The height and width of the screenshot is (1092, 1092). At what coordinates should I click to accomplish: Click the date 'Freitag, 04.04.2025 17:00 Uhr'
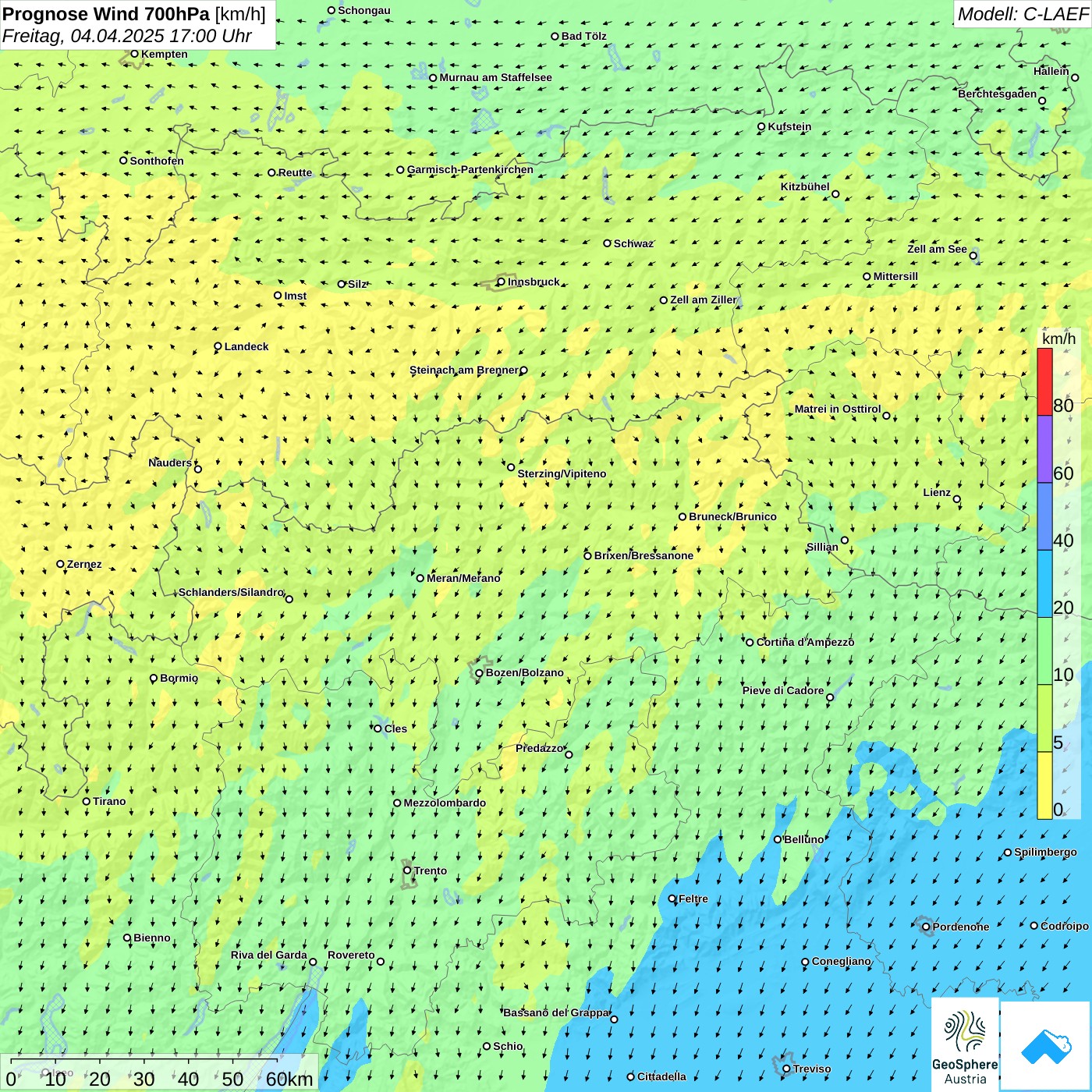click(126, 36)
